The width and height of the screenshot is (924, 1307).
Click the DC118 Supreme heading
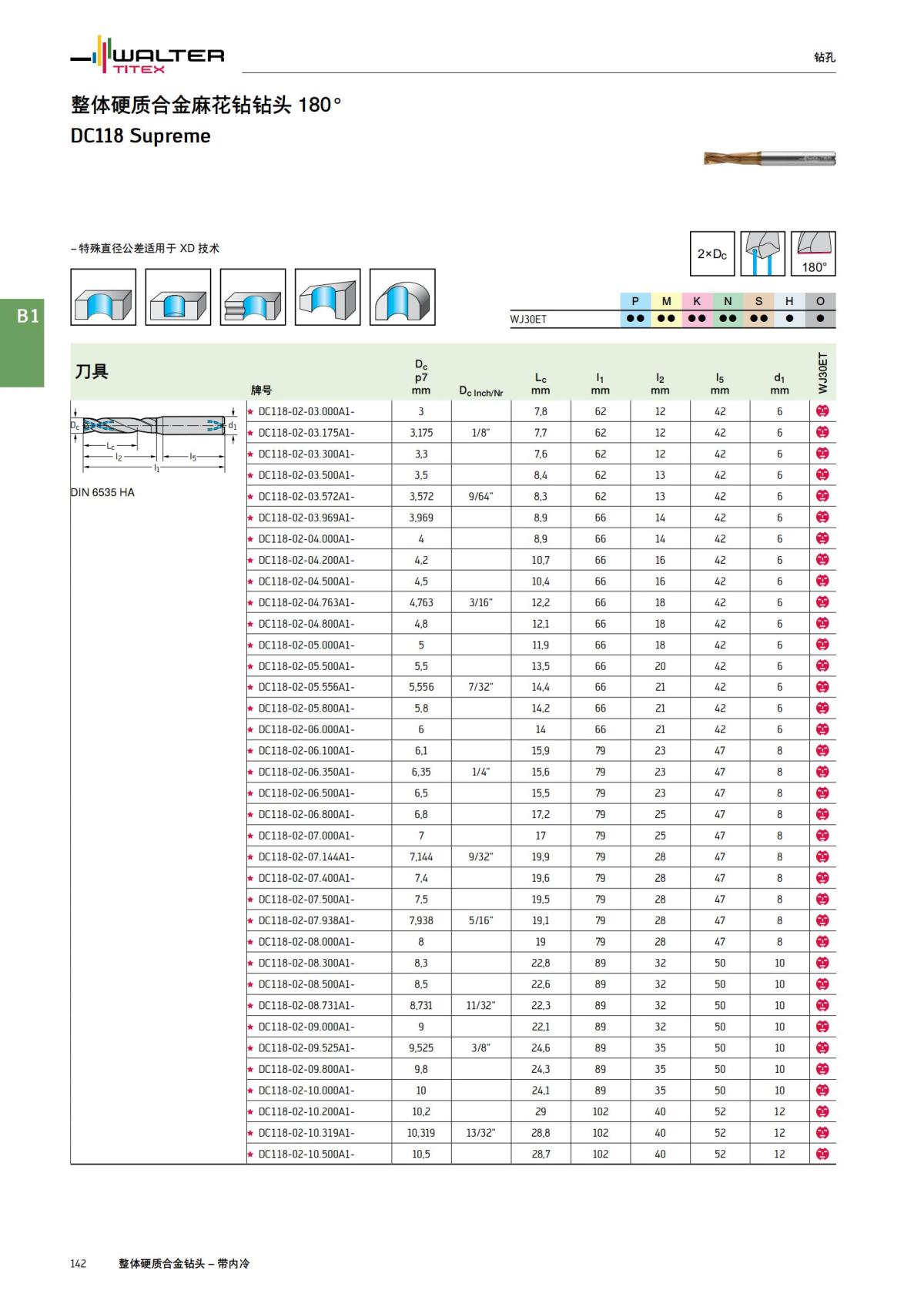140,136
